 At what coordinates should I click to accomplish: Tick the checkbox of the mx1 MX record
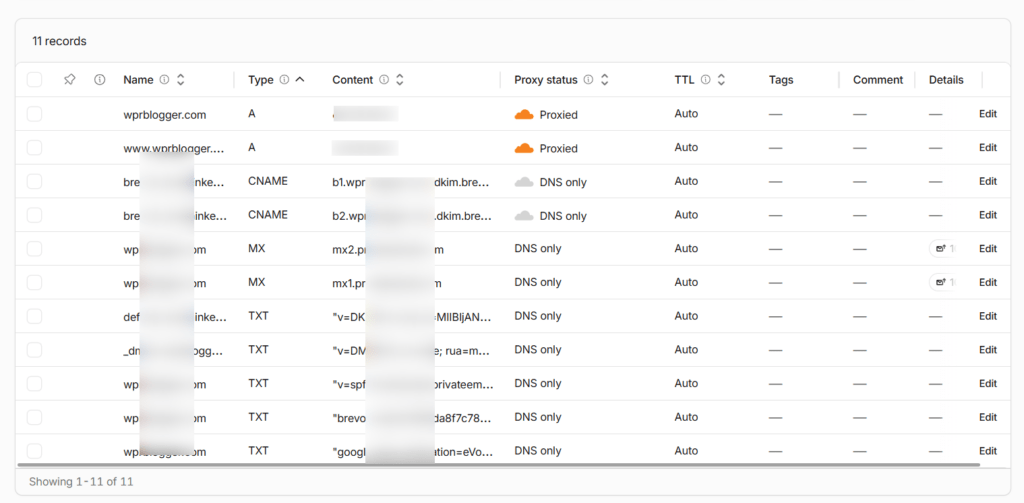[x=34, y=282]
